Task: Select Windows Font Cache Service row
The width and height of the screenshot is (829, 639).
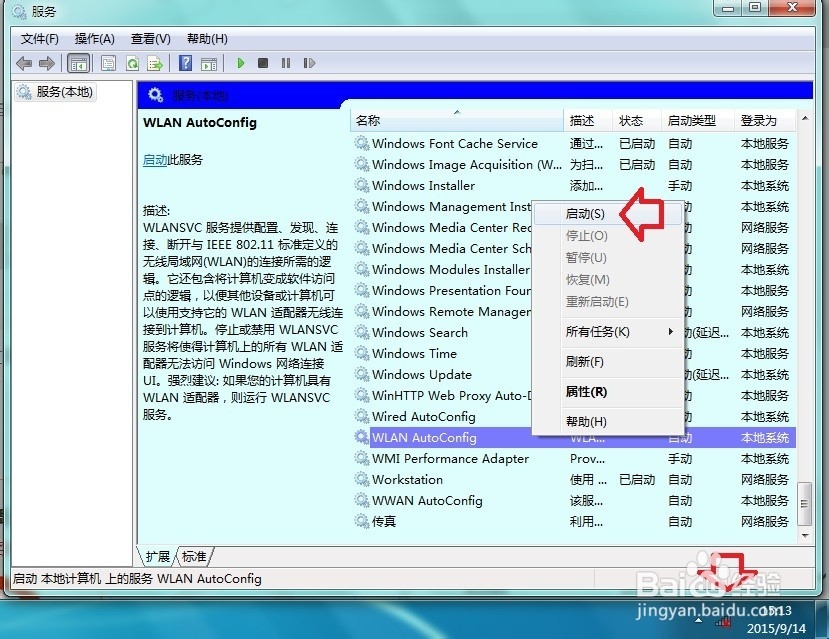Action: (x=574, y=144)
